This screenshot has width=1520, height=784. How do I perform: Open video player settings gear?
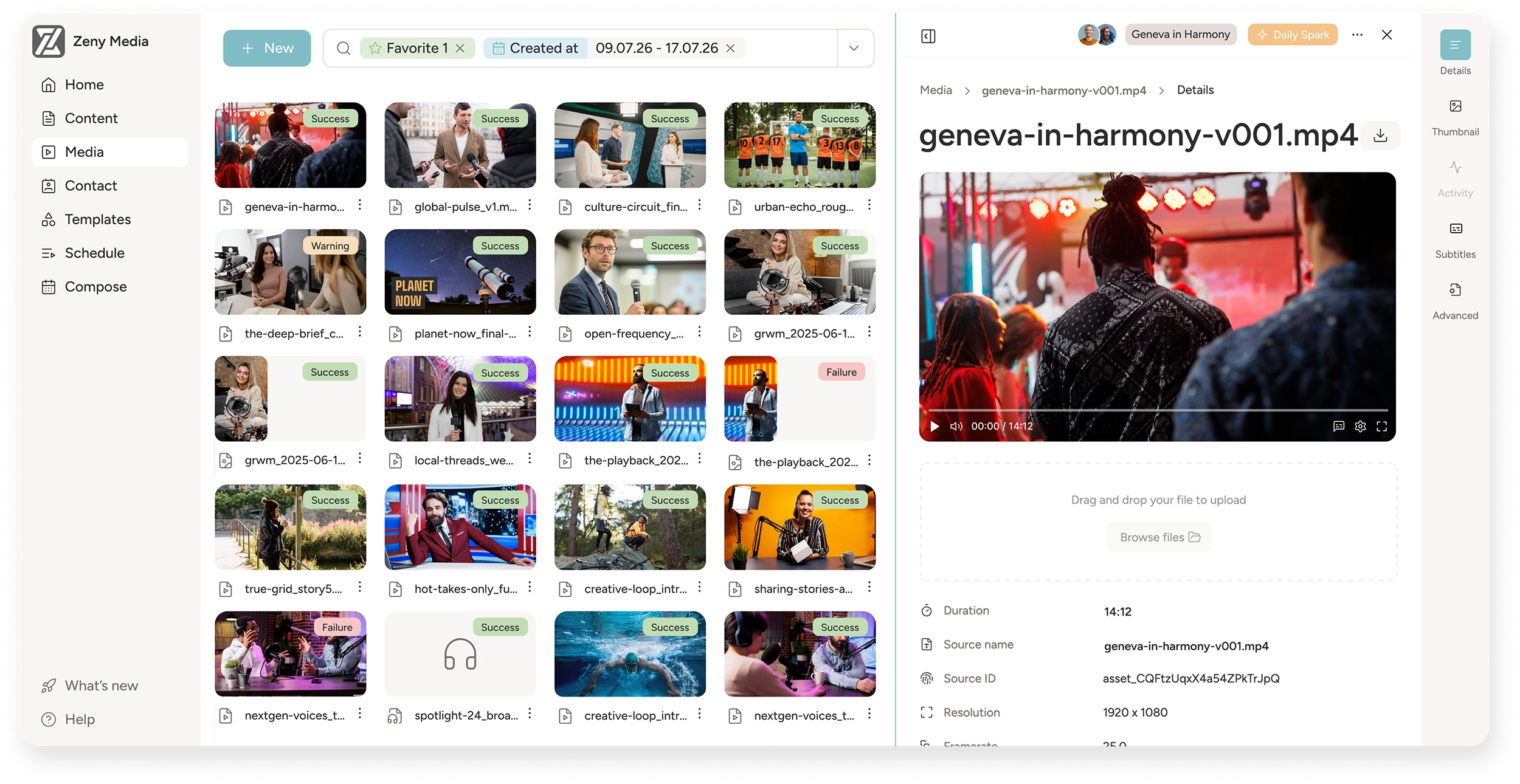click(x=1361, y=426)
